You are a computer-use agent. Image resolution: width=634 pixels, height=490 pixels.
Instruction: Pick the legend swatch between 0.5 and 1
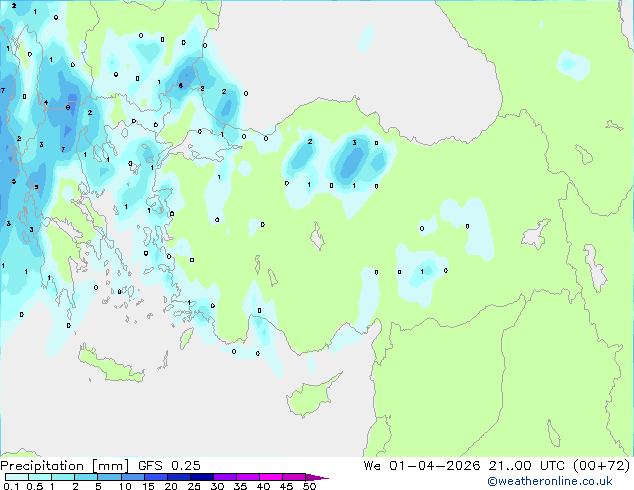40,477
